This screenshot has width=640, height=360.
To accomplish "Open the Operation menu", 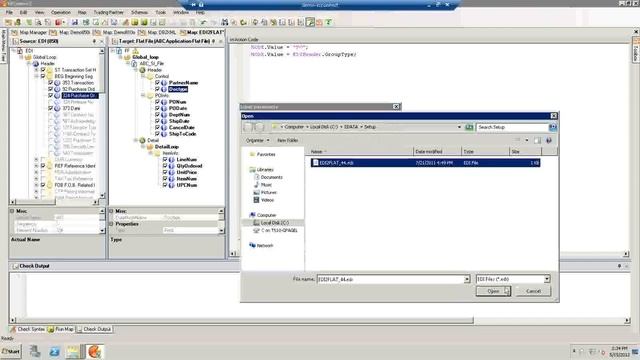I will pyautogui.click(x=61, y=12).
